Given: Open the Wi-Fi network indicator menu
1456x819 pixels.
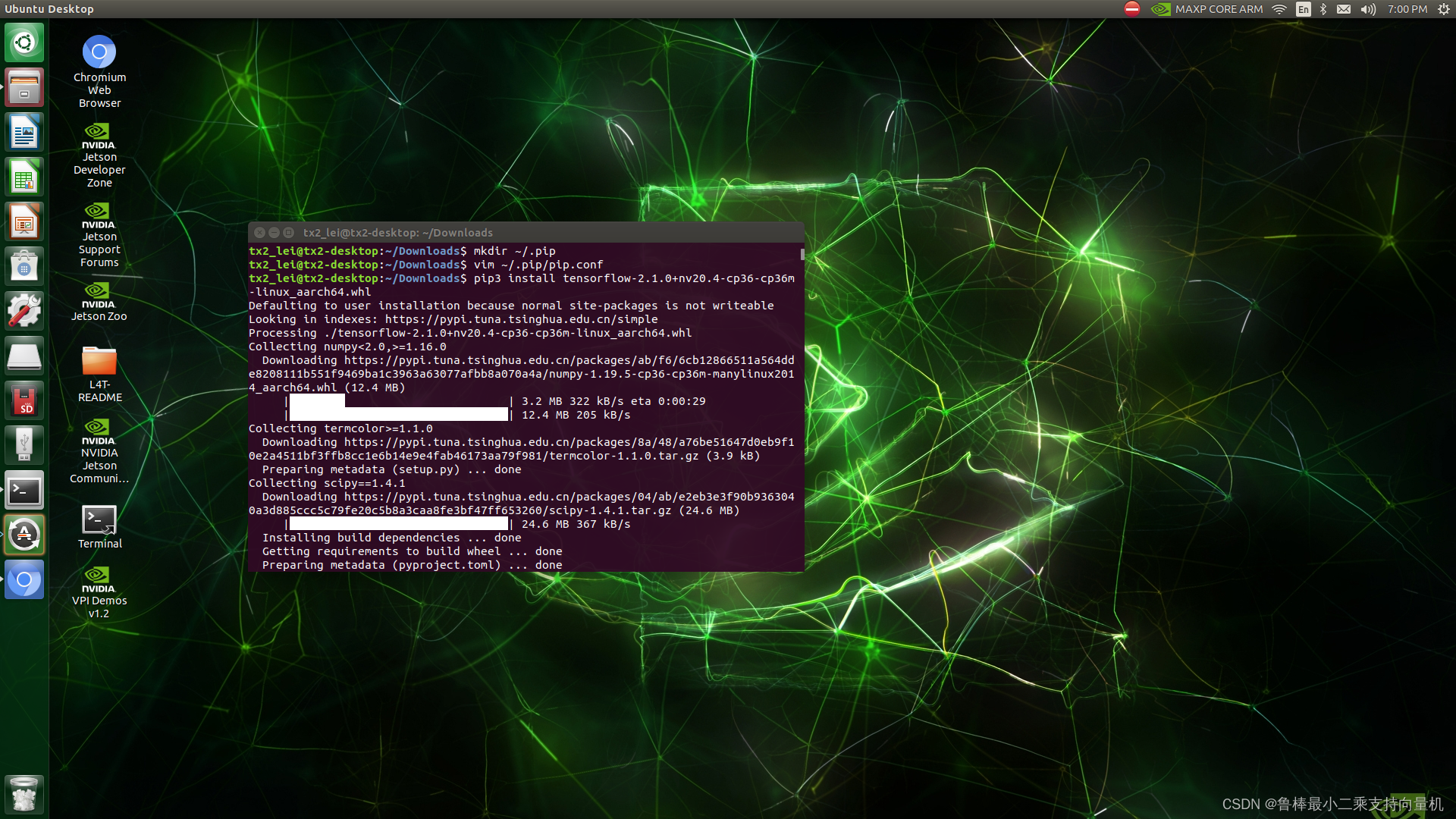Looking at the screenshot, I should 1279,9.
